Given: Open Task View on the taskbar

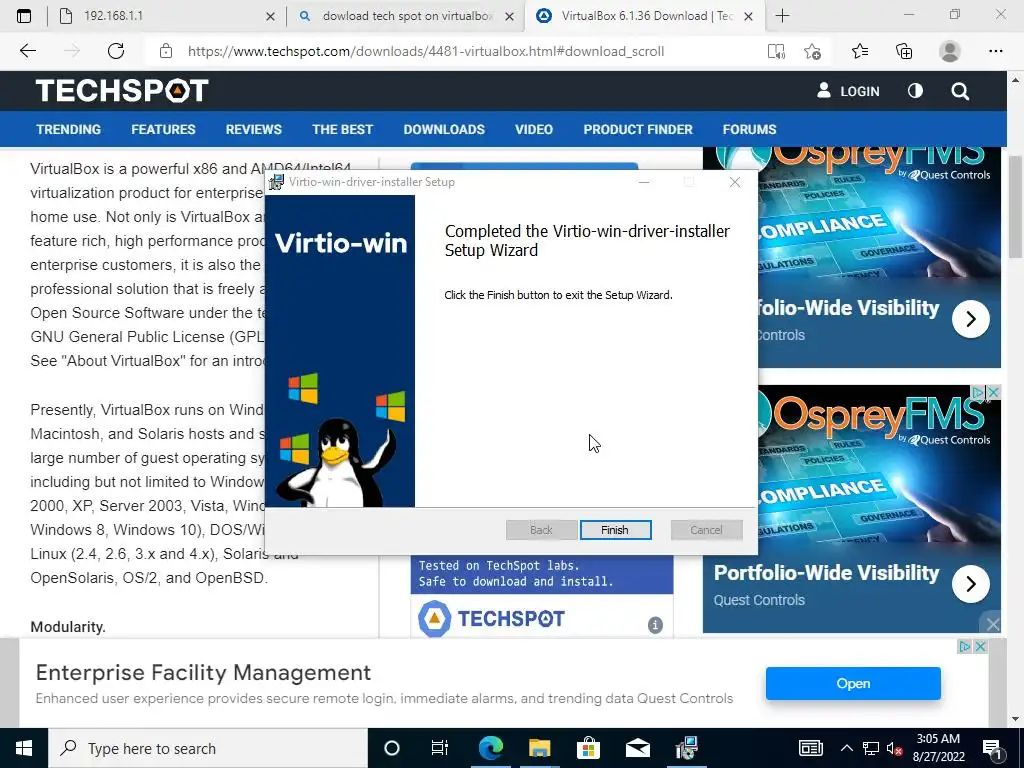Looking at the screenshot, I should pyautogui.click(x=440, y=748).
